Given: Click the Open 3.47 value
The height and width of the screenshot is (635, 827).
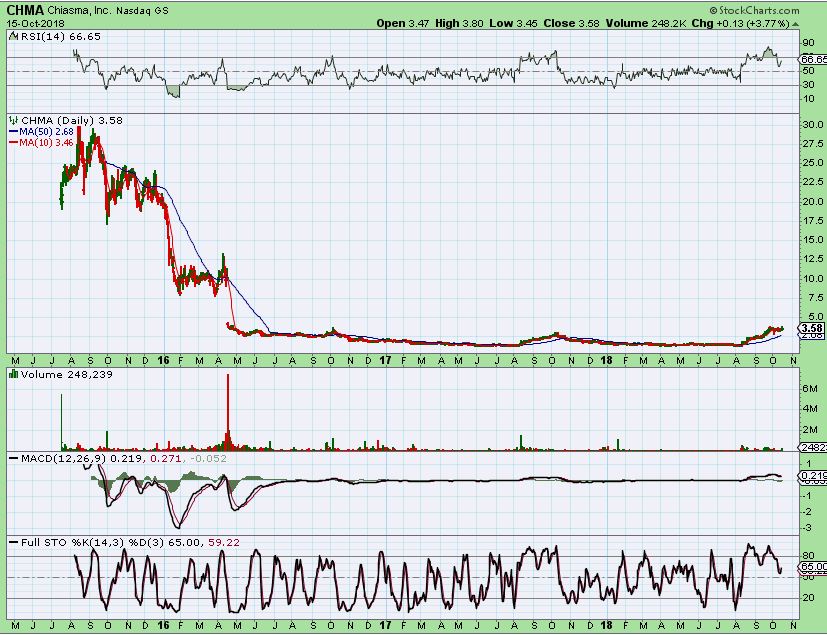Looking at the screenshot, I should (x=403, y=24).
